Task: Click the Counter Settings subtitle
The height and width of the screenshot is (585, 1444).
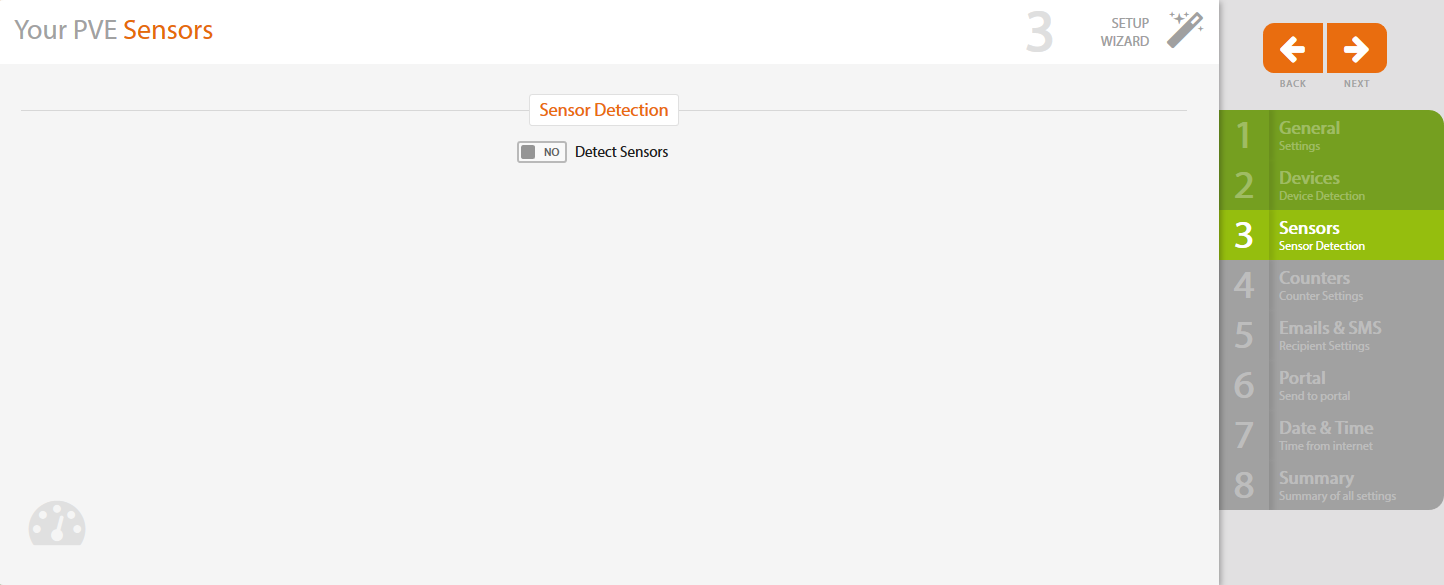Action: (1320, 296)
